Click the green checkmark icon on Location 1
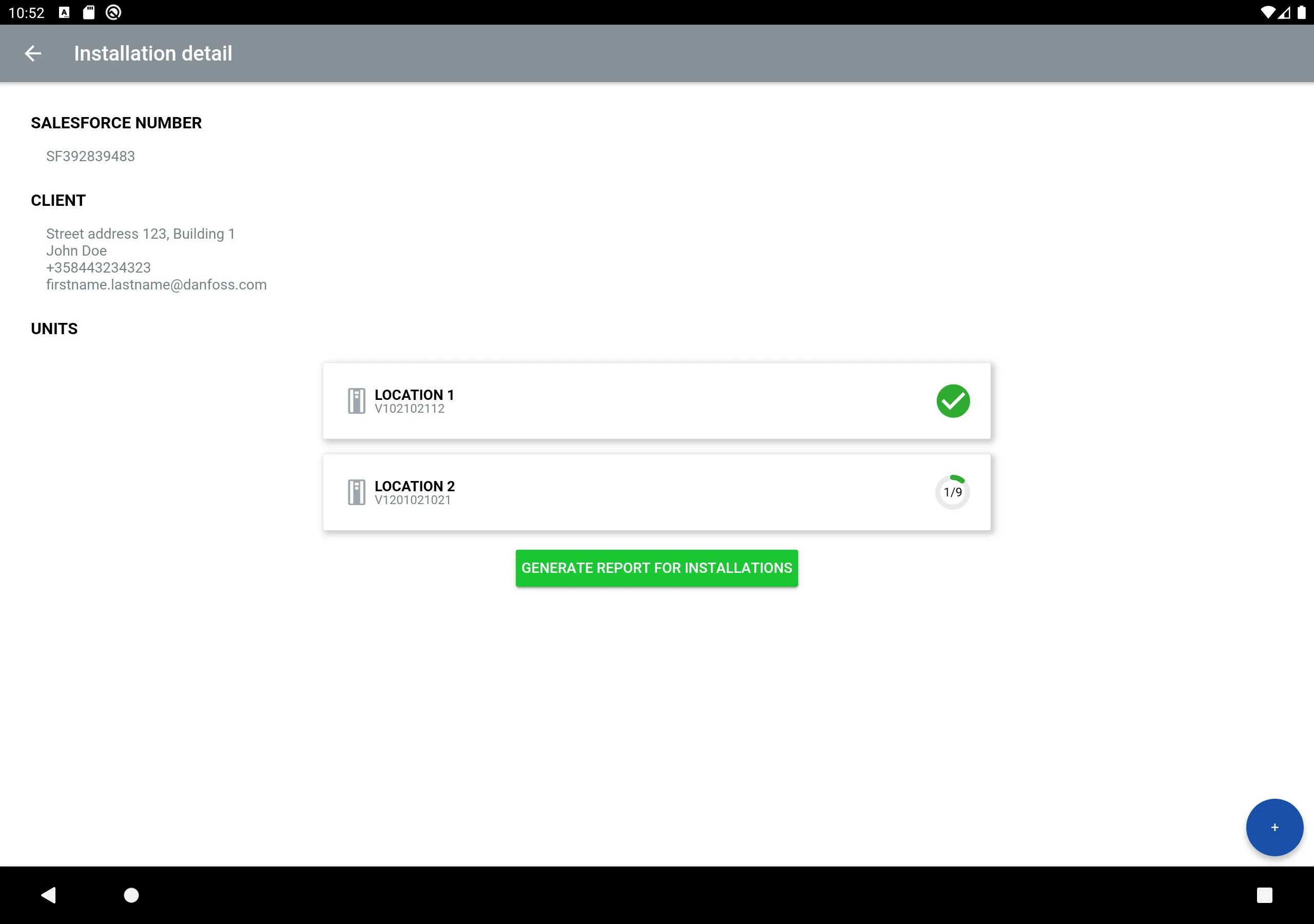 (x=952, y=400)
